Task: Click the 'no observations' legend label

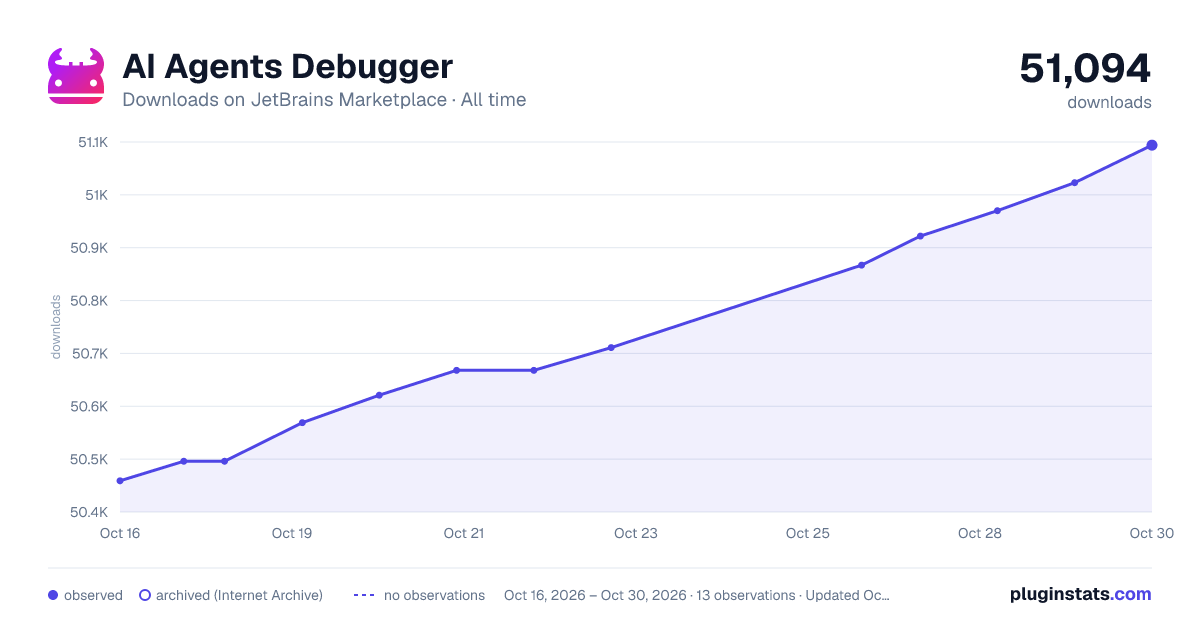Action: [434, 595]
